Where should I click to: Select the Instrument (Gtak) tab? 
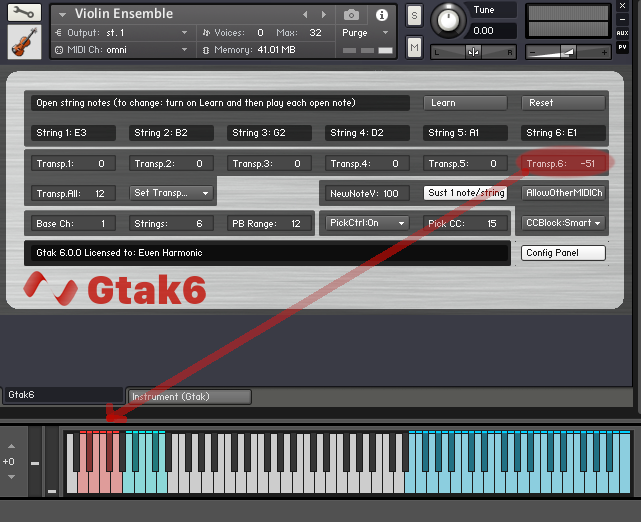tap(189, 397)
